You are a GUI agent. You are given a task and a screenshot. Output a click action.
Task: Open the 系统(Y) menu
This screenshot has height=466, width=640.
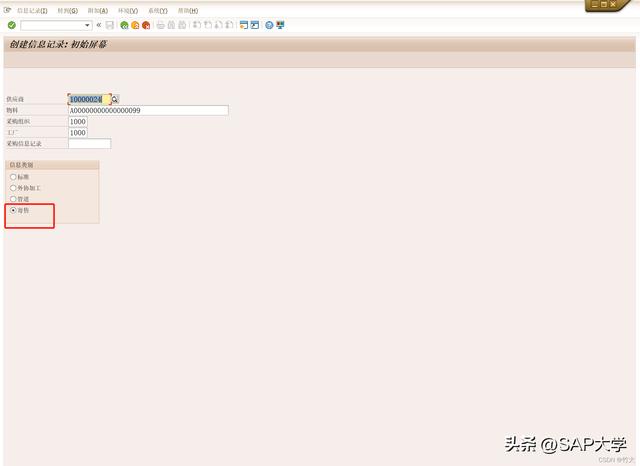point(158,11)
